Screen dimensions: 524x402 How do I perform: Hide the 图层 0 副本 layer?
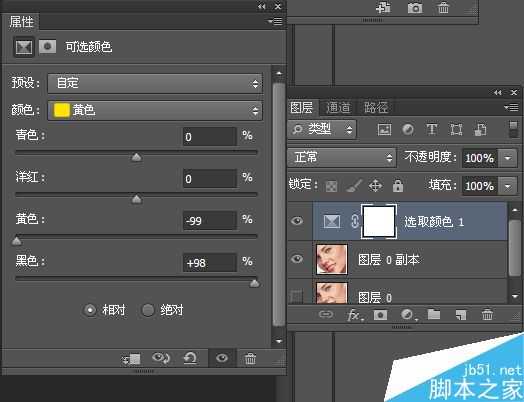(x=297, y=259)
